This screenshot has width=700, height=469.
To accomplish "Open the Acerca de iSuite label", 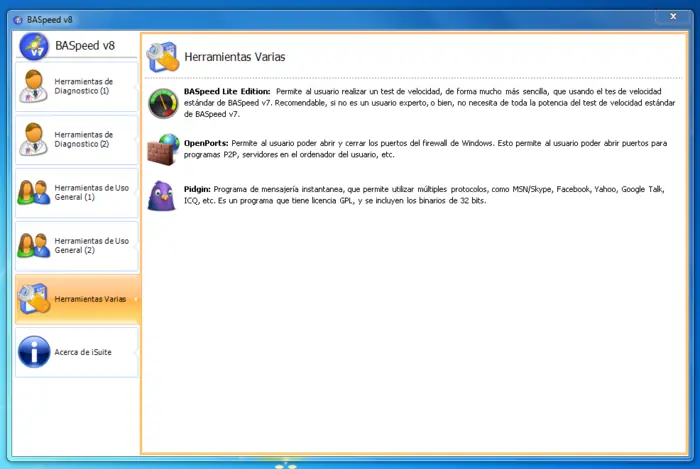I will (83, 352).
